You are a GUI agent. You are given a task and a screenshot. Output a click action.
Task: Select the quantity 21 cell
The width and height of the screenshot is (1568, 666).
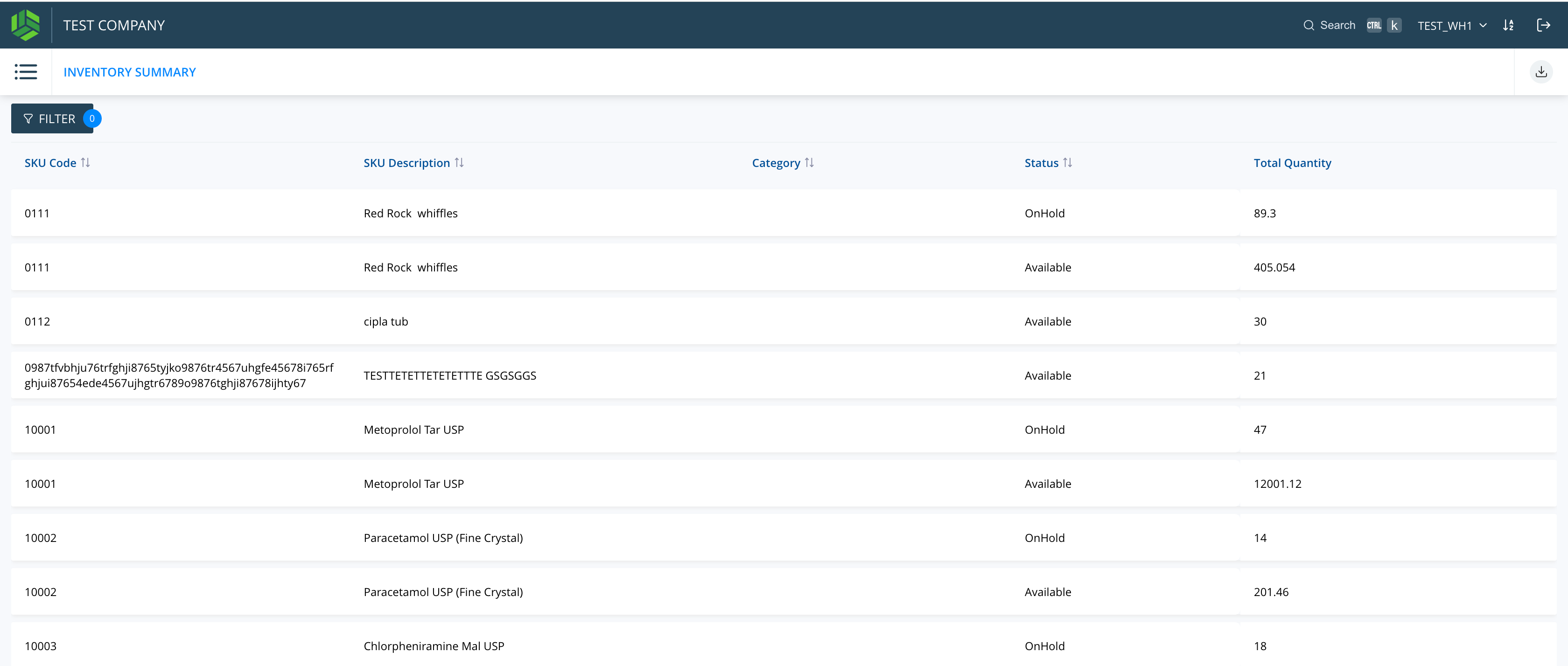tap(1260, 375)
